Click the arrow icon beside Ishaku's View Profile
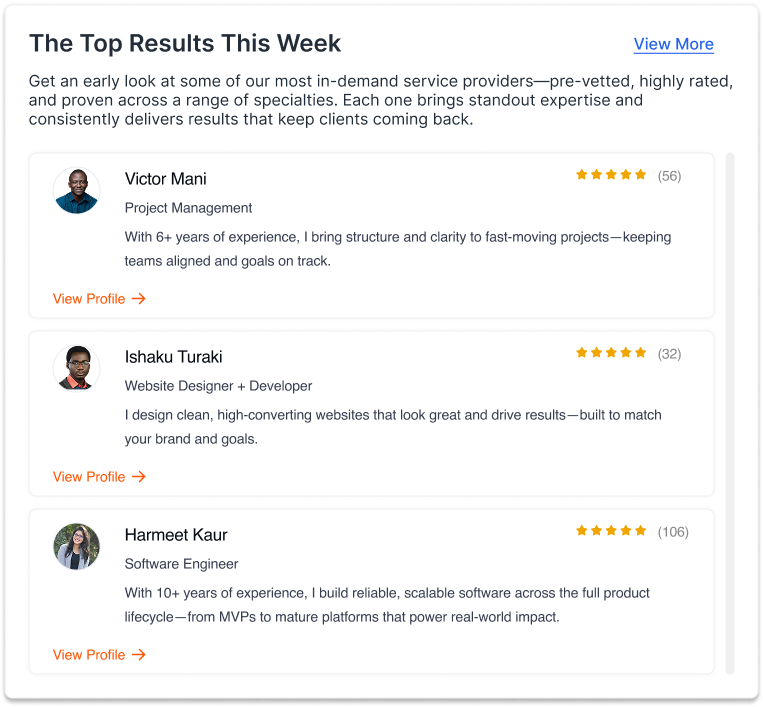This screenshot has width=763, height=707. pos(139,477)
